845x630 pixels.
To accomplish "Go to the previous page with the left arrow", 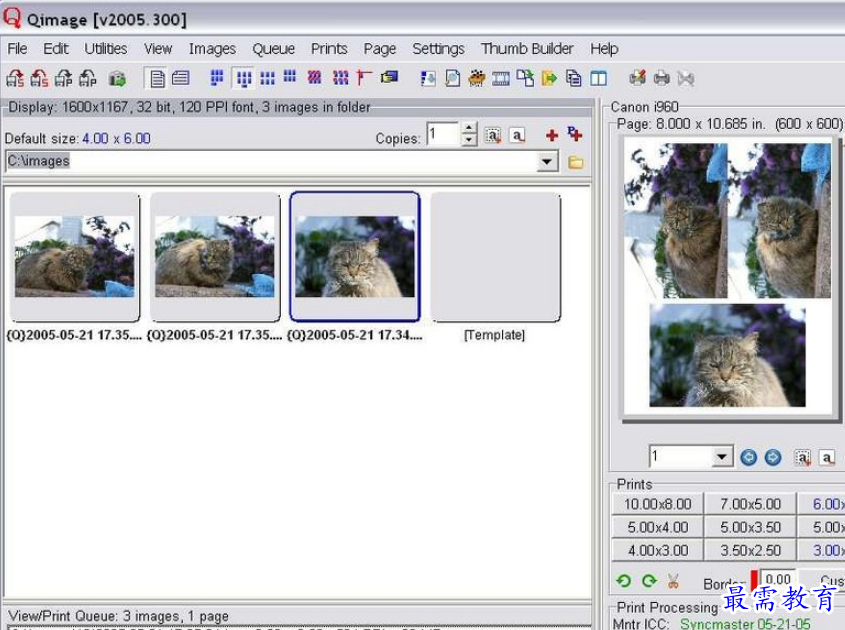I will click(749, 457).
